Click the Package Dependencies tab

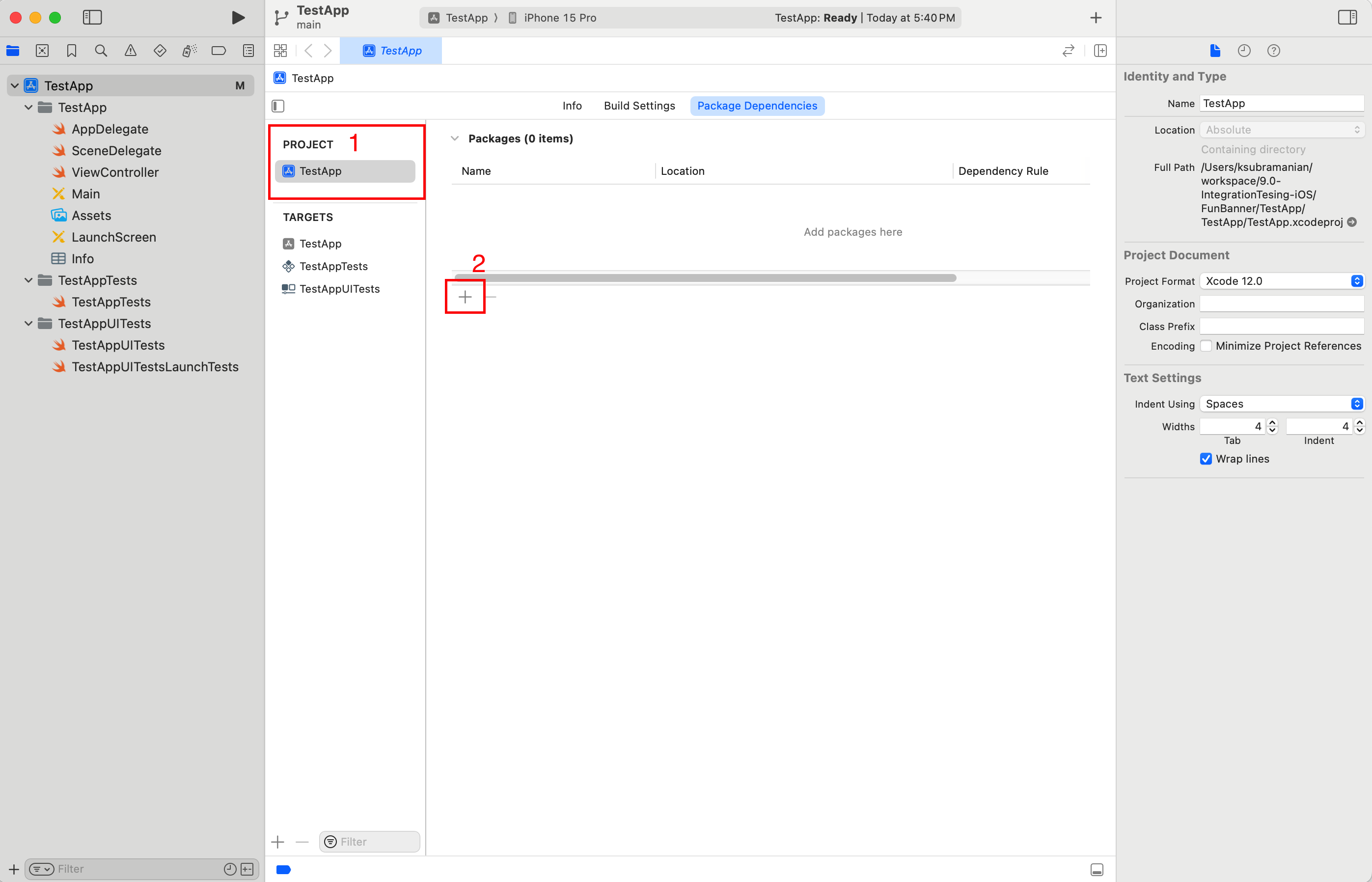[x=757, y=106]
